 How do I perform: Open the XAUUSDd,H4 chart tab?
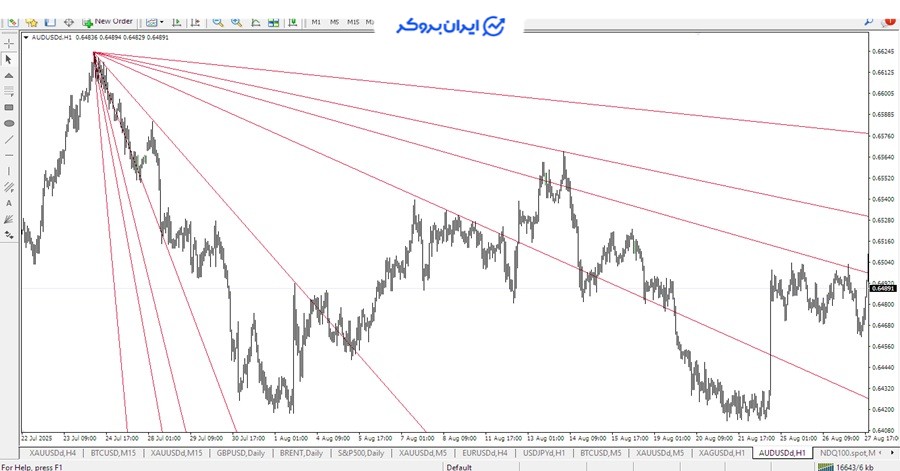click(x=52, y=453)
